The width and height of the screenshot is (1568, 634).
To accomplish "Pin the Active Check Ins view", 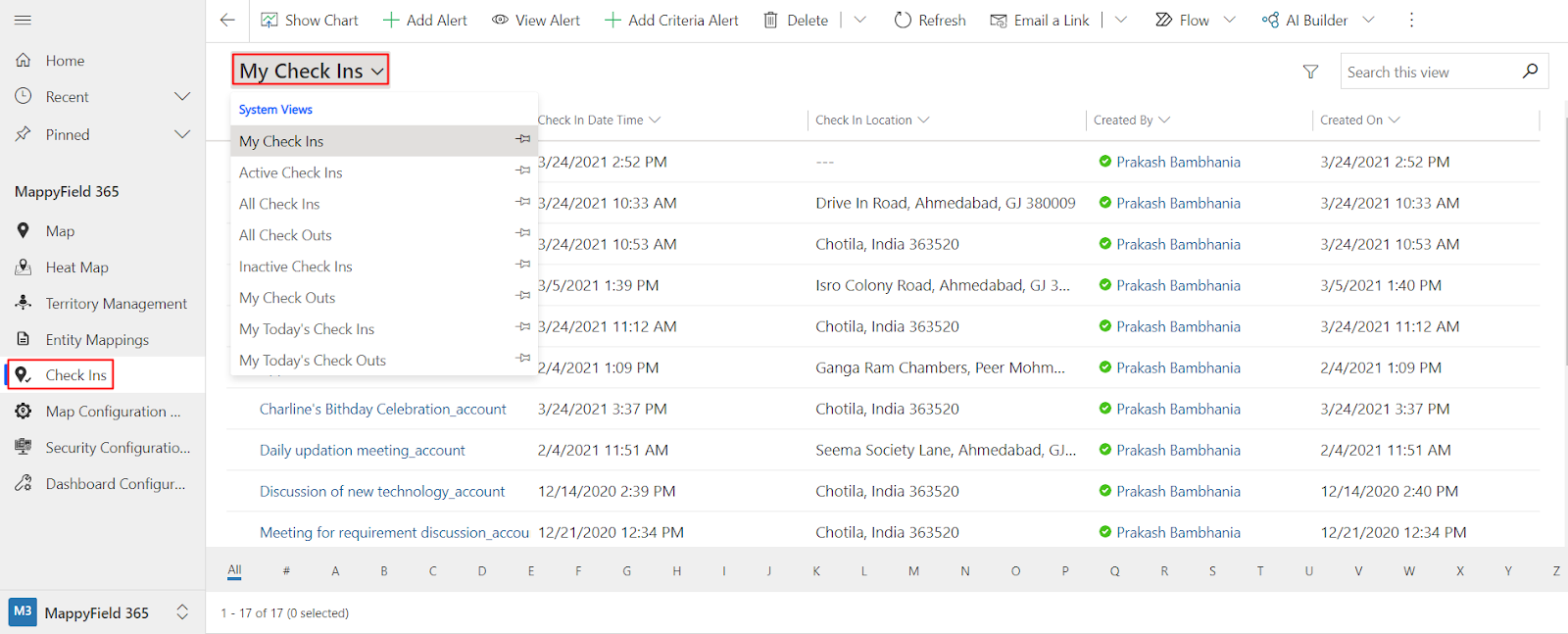I will point(523,171).
